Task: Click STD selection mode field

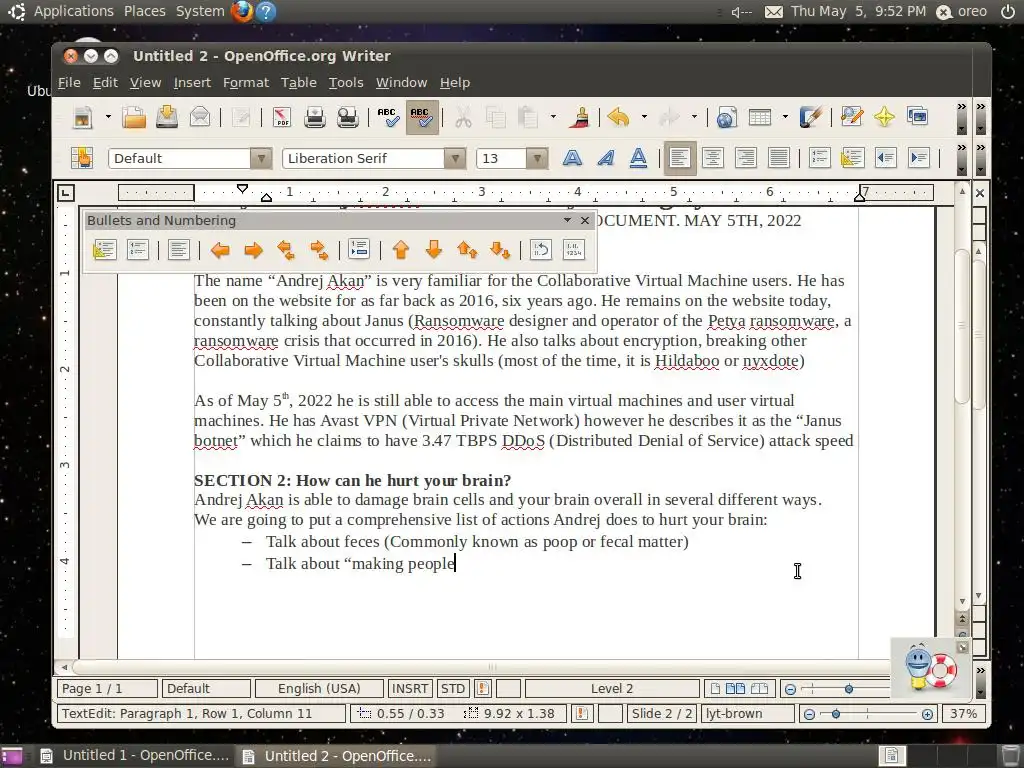Action: click(x=453, y=688)
